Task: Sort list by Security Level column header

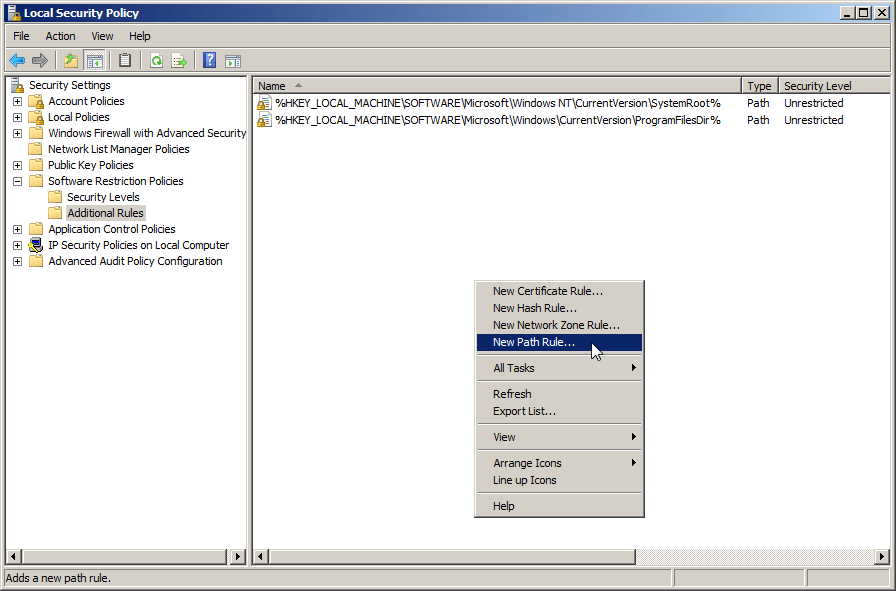Action: click(834, 86)
